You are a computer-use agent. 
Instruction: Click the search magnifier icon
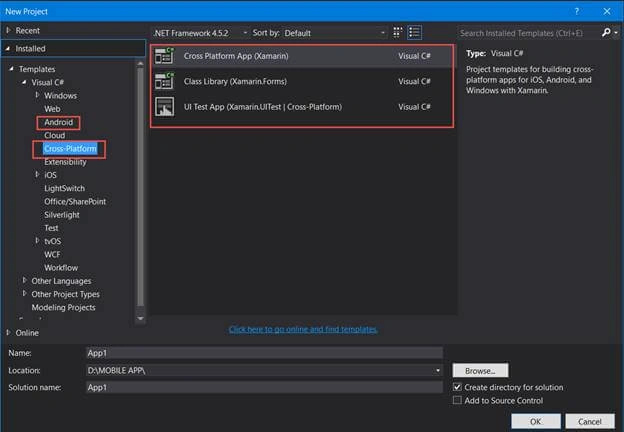click(606, 33)
